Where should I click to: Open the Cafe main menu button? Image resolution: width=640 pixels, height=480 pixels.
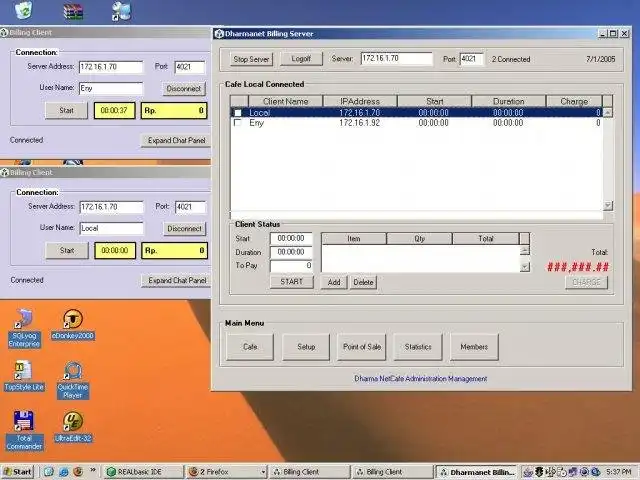[x=250, y=347]
